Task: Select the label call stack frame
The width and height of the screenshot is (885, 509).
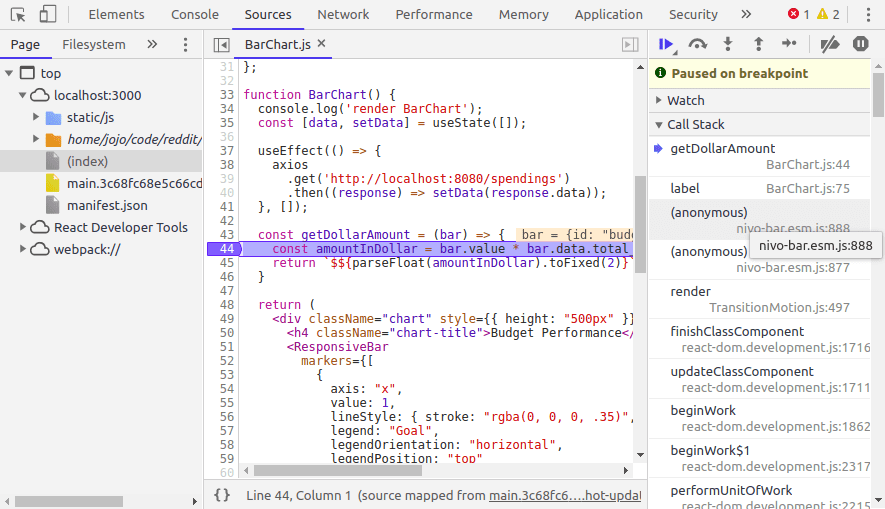Action: click(x=759, y=188)
